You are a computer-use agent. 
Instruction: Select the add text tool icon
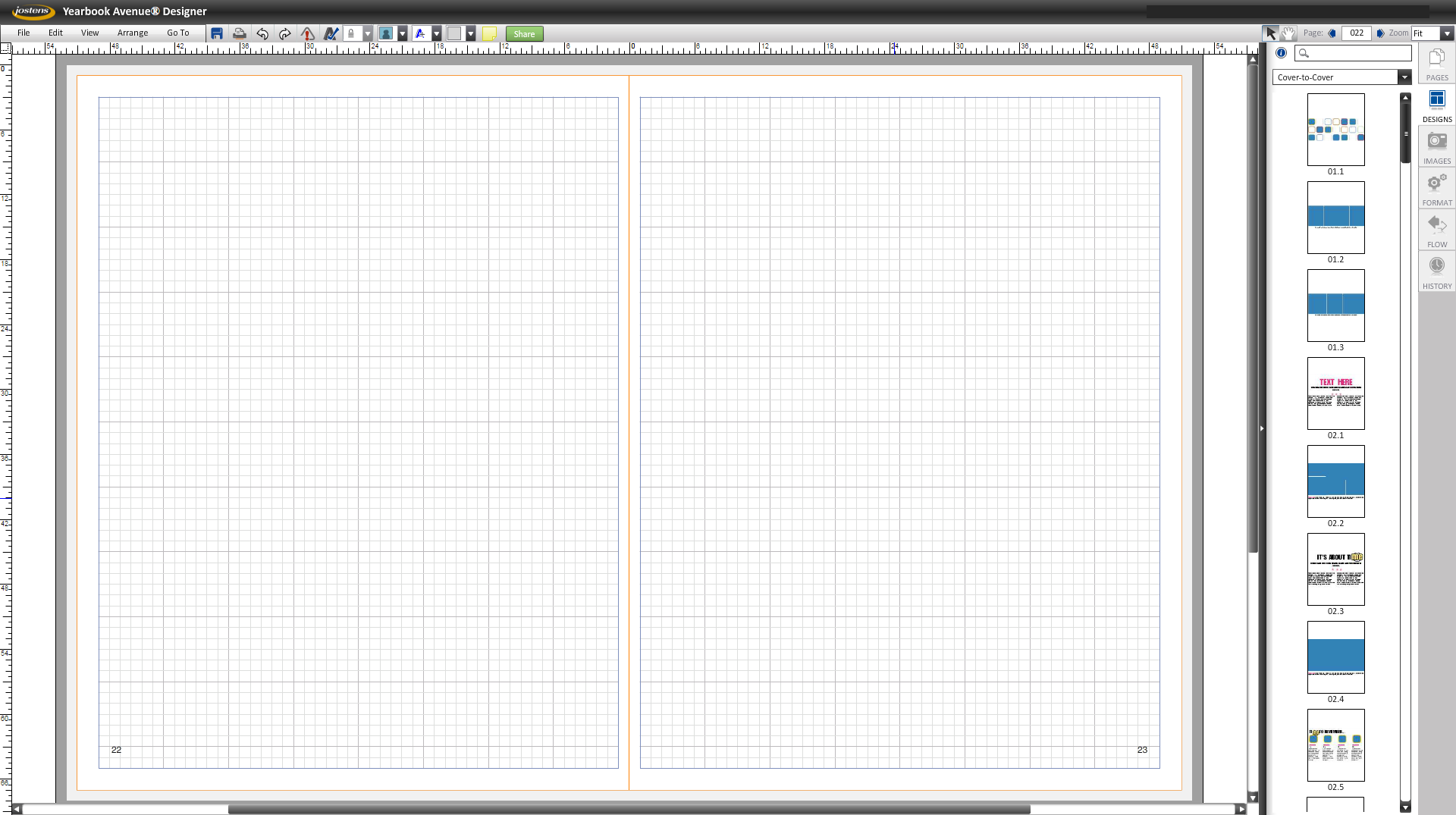pyautogui.click(x=420, y=33)
